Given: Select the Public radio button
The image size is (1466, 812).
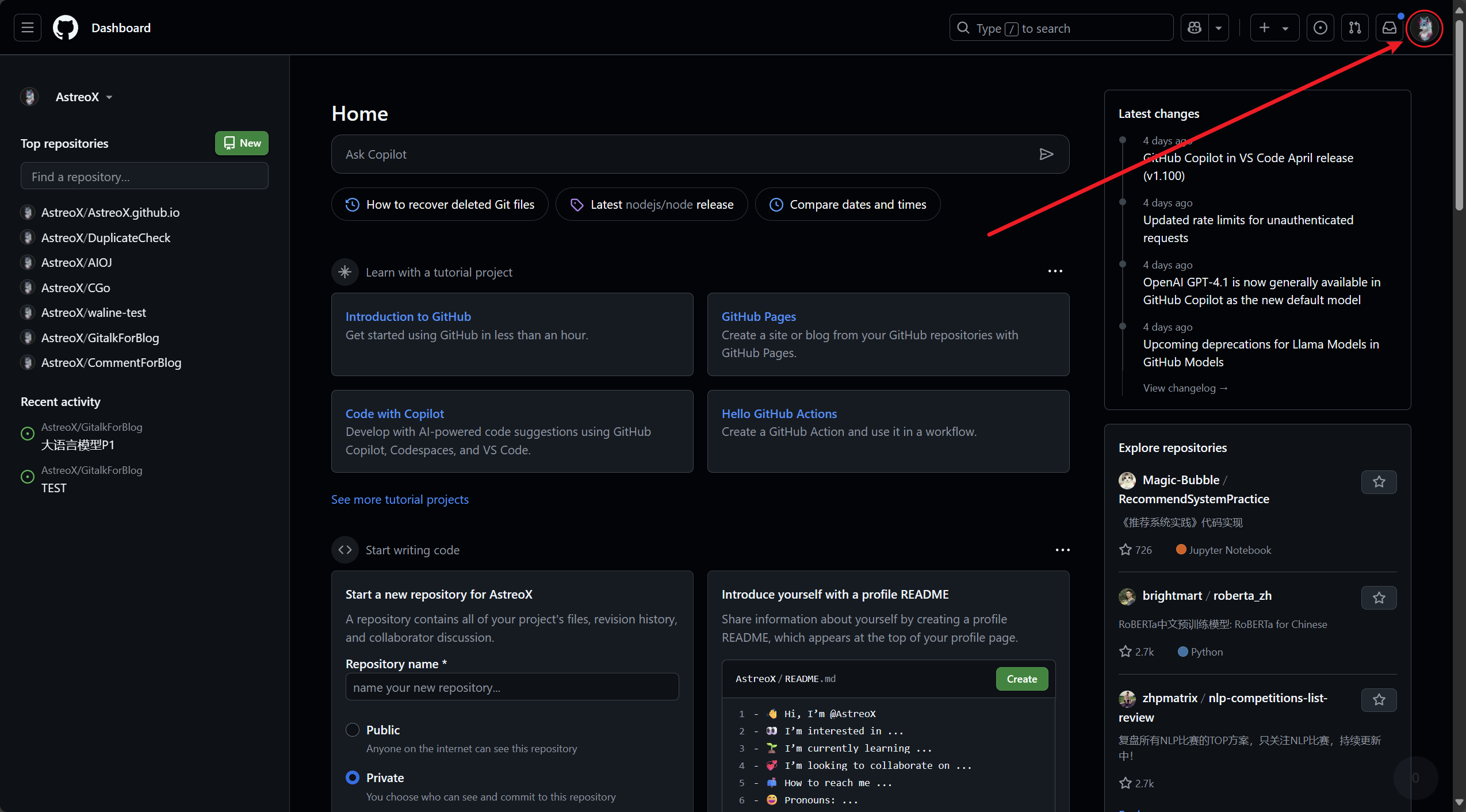Looking at the screenshot, I should [x=353, y=730].
